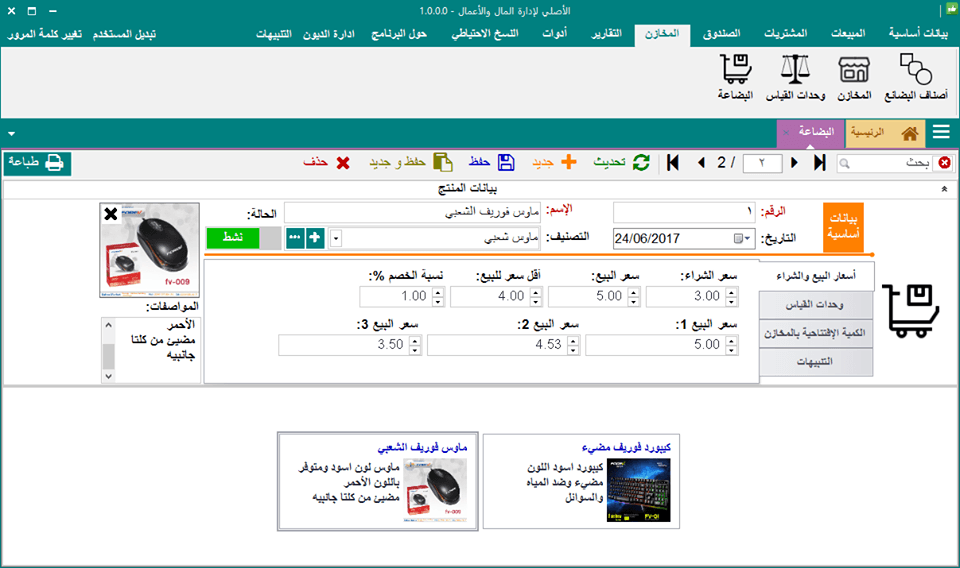Clear the search with red X icon
This screenshot has height=568, width=960.
pyautogui.click(x=945, y=163)
